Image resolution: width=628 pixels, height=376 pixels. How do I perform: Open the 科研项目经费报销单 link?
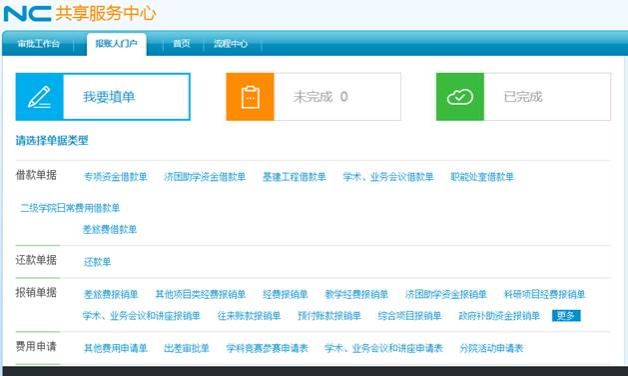(545, 294)
